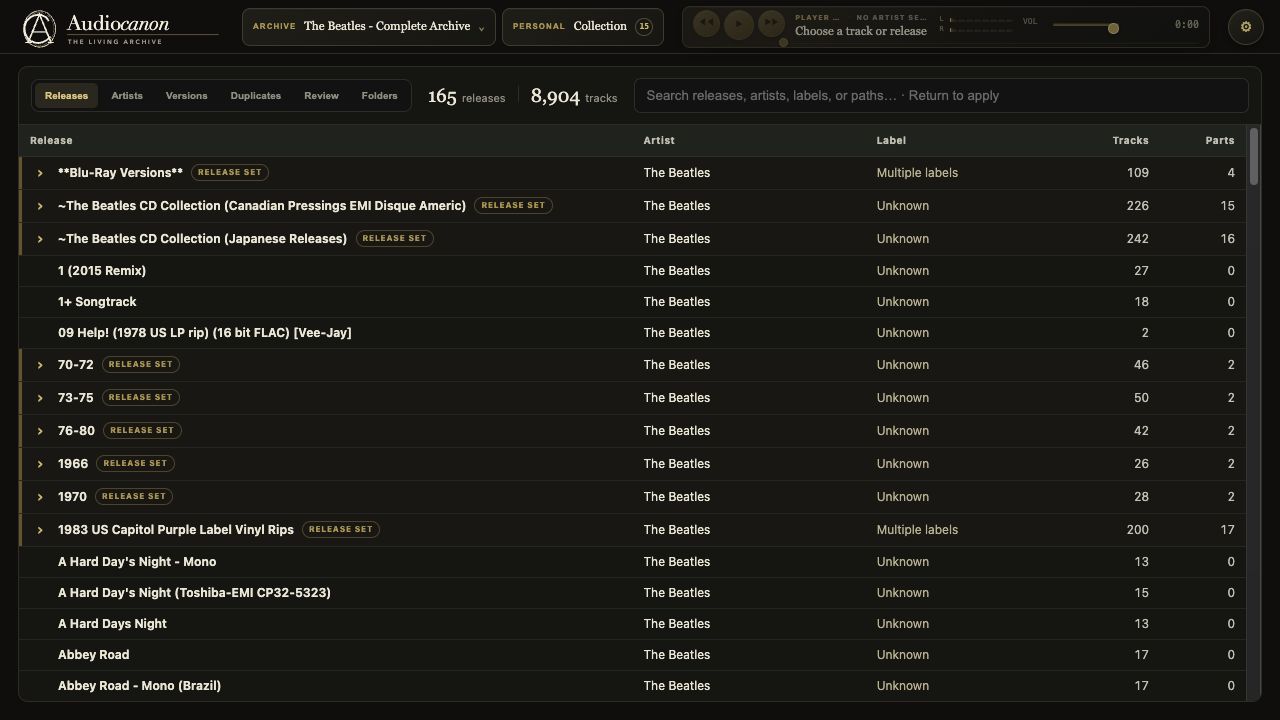Viewport: 1280px width, 720px height.
Task: Switch to the Duplicates tab
Action: point(255,96)
